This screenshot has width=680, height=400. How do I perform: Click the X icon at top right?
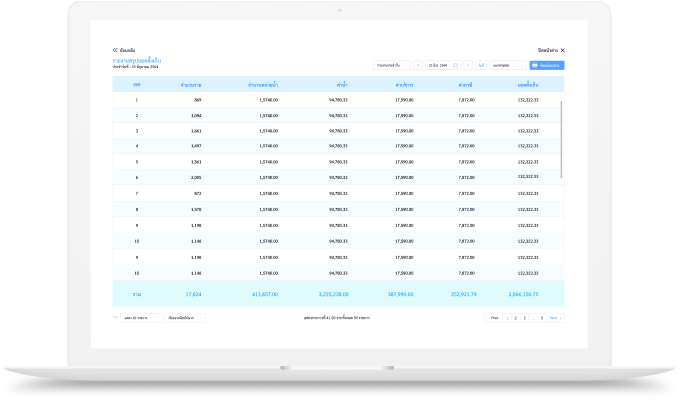pyautogui.click(x=562, y=50)
